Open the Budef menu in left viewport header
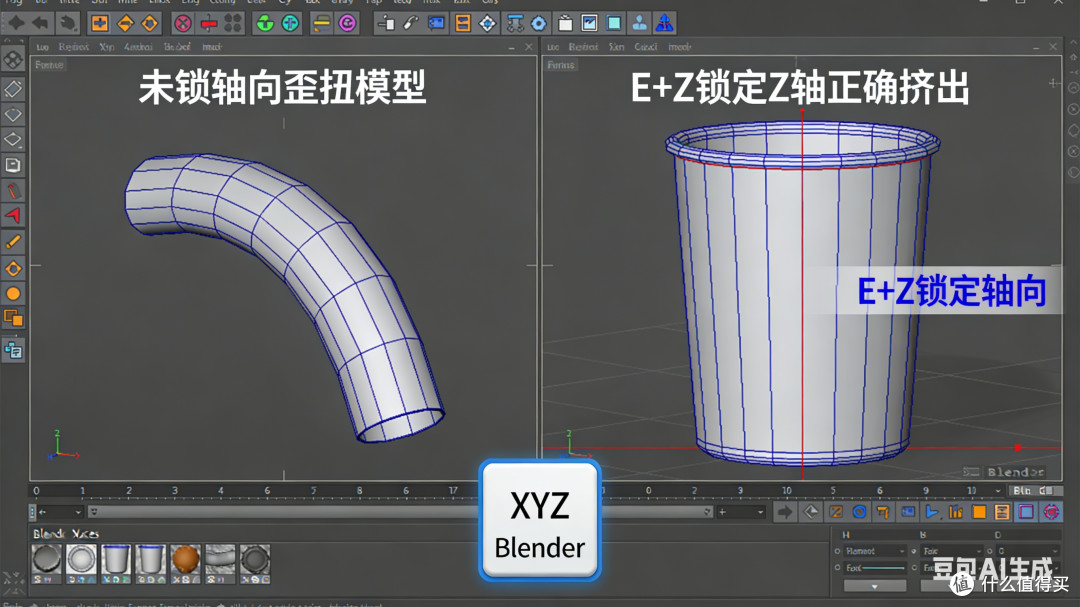 (x=177, y=47)
